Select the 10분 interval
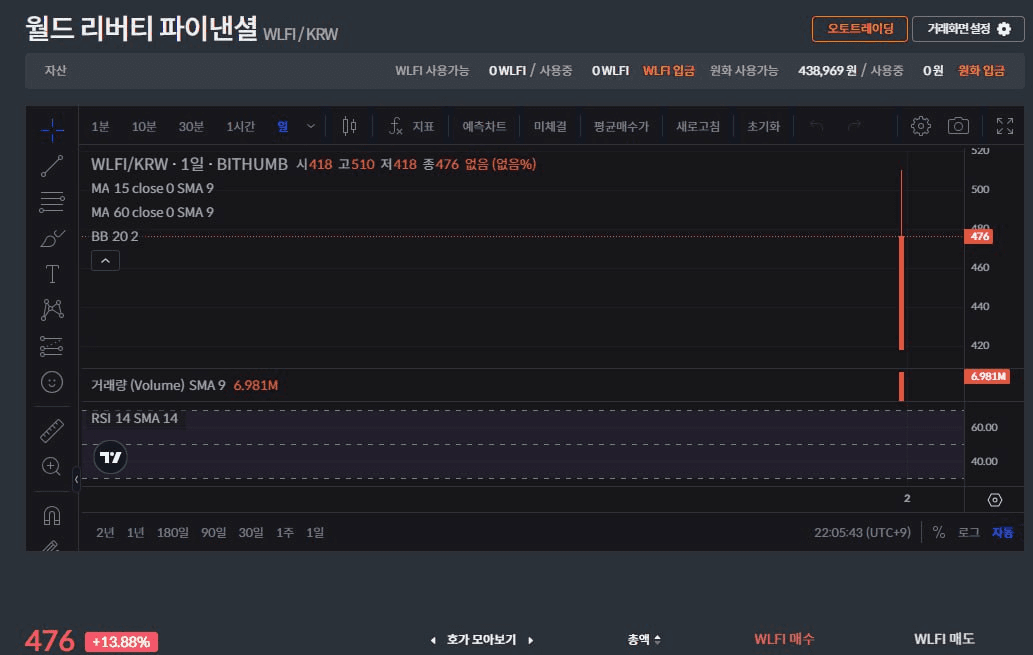The height and width of the screenshot is (655, 1033). click(x=144, y=127)
